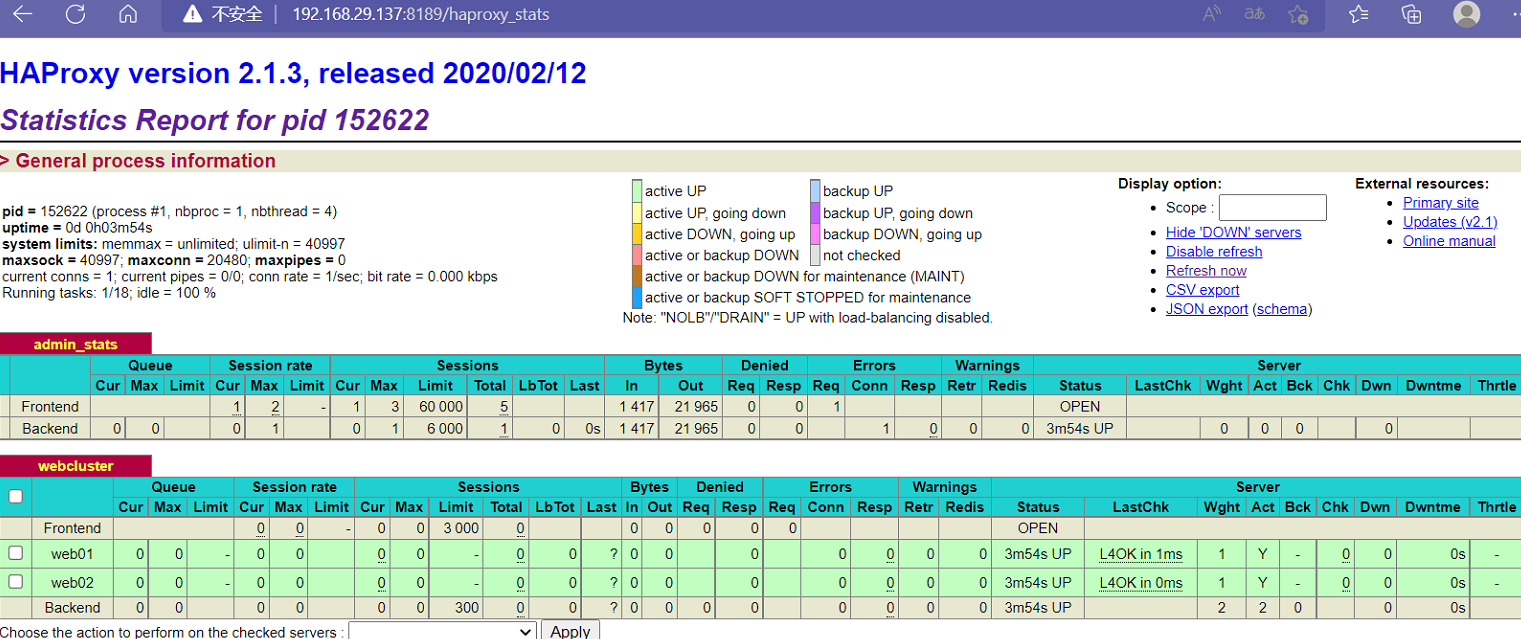Open the collections icon
Viewport: 1521px width, 639px height.
[x=1412, y=14]
